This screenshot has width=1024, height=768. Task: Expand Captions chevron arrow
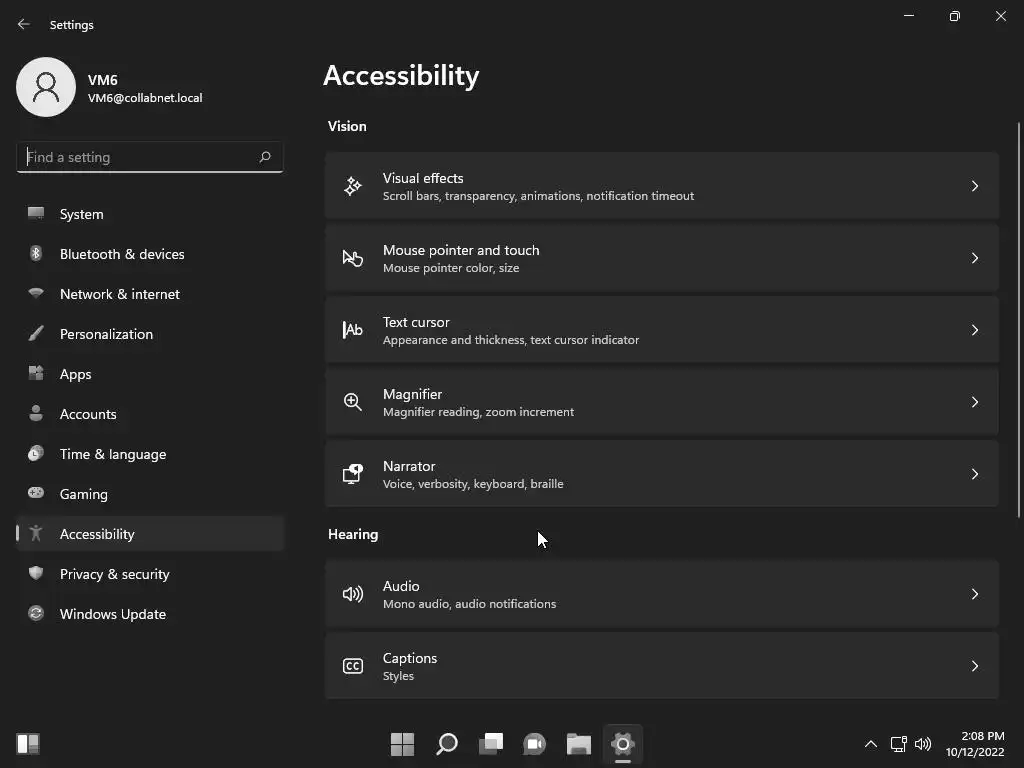(974, 666)
